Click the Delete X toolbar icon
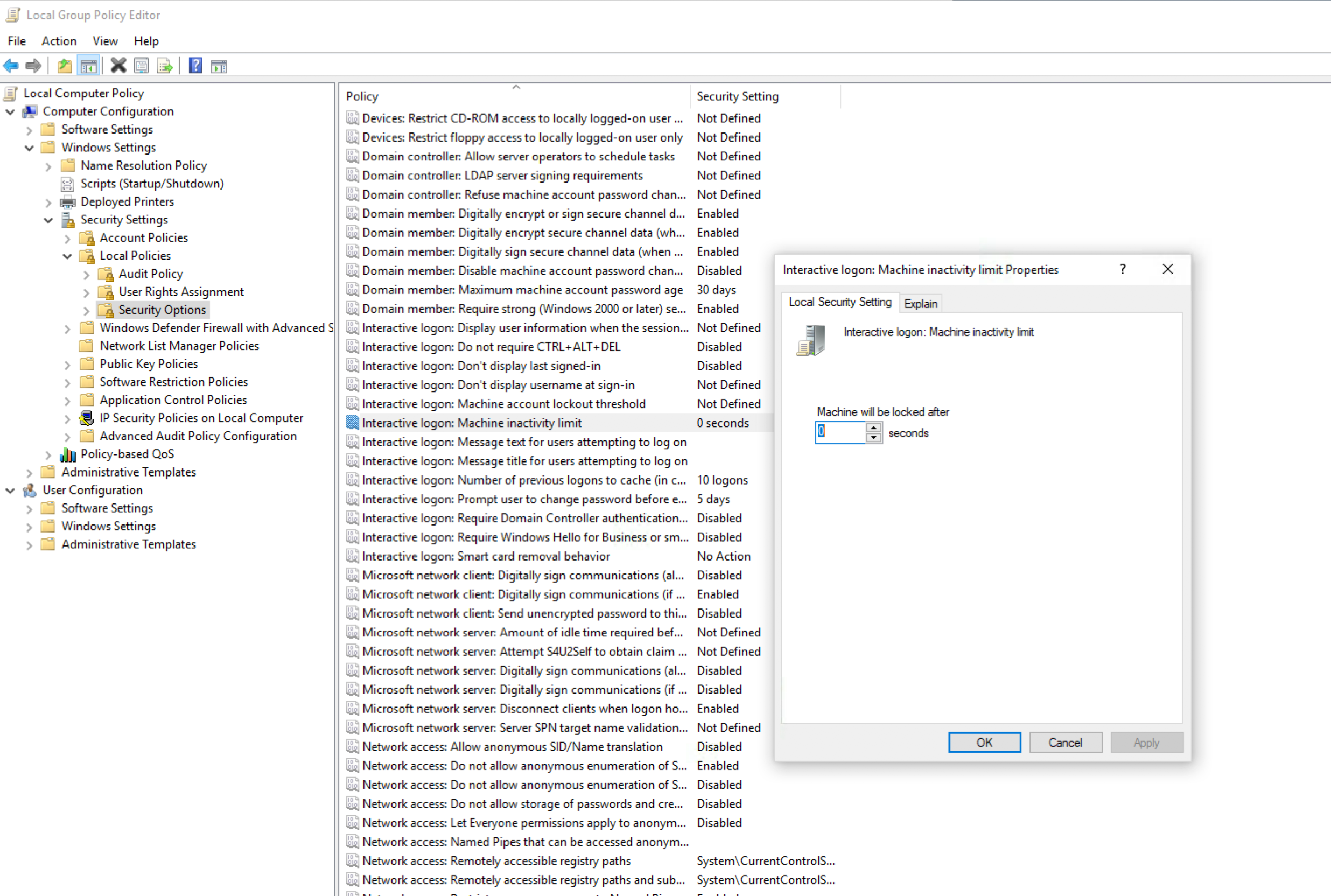 point(118,66)
